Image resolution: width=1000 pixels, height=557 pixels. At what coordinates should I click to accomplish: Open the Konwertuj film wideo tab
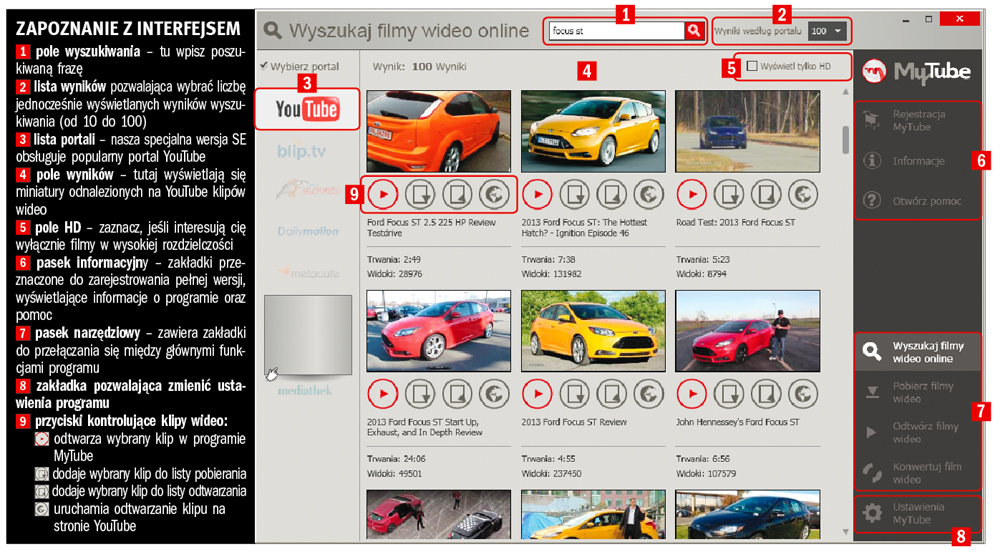coord(918,472)
